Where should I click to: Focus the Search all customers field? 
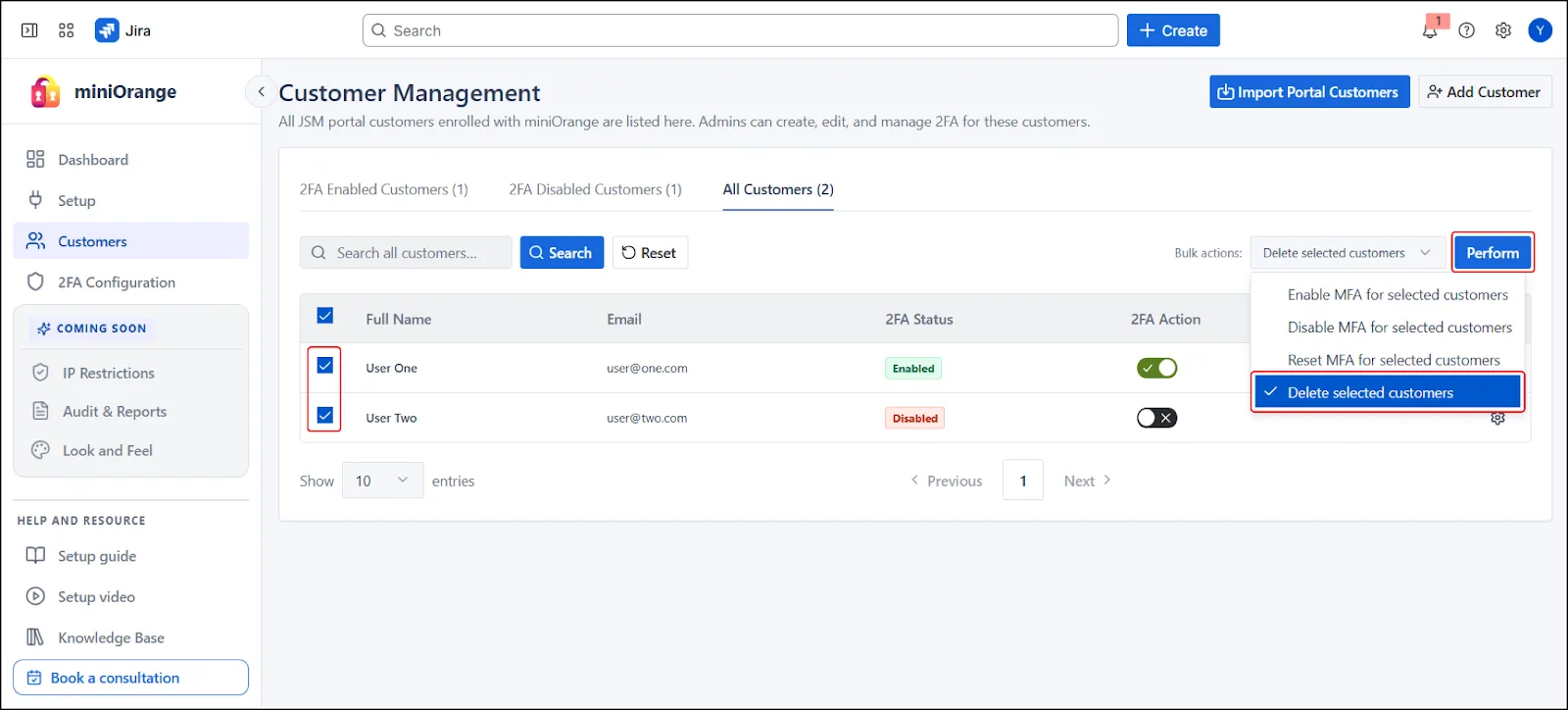pos(416,253)
